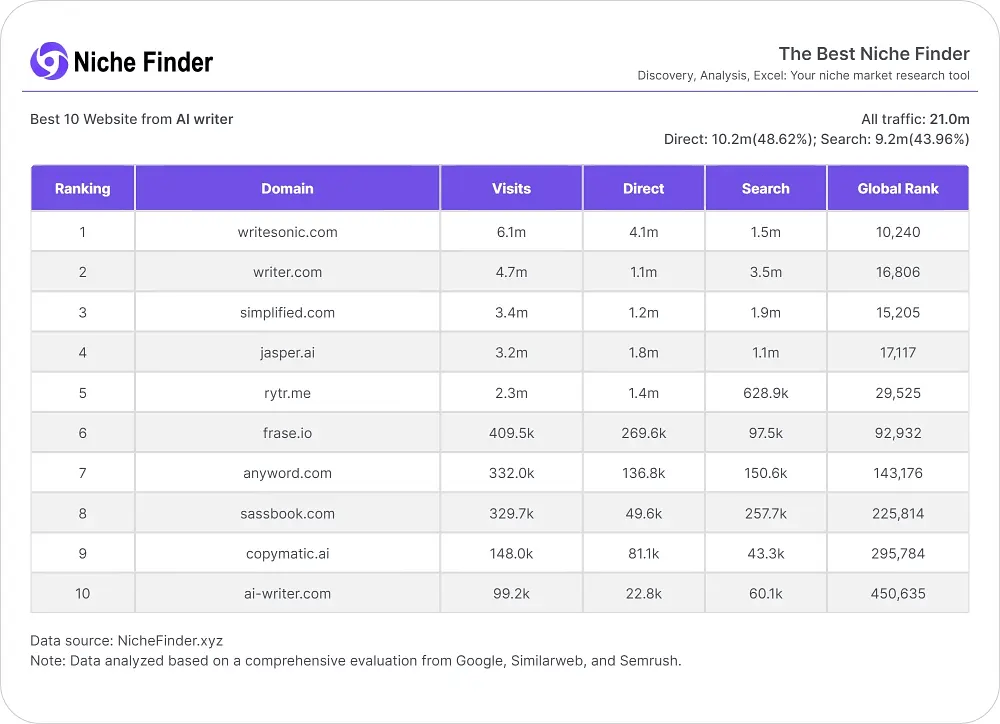Click the Global Rank column header

[x=898, y=188]
